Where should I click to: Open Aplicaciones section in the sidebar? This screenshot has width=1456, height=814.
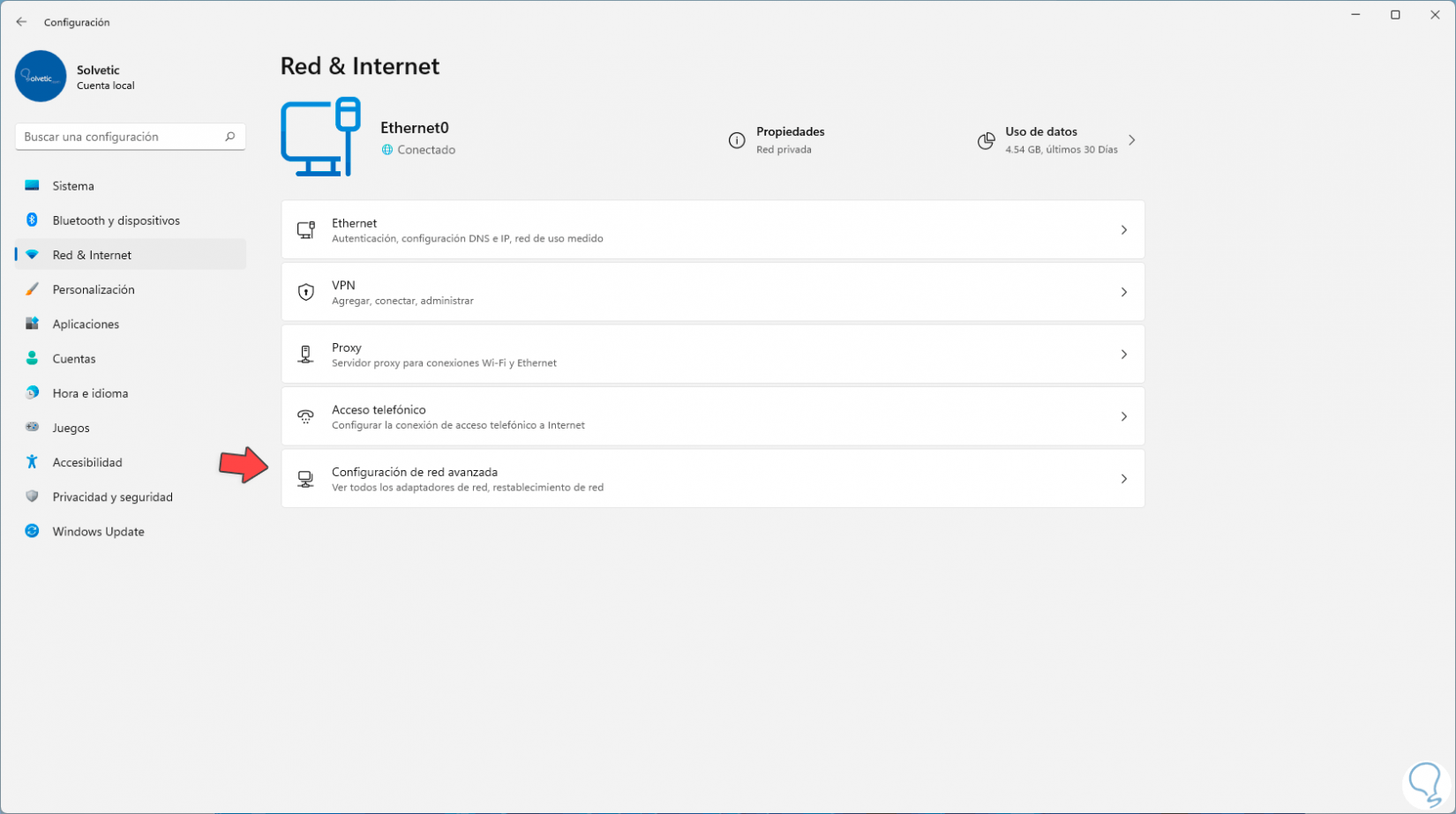pos(86,325)
